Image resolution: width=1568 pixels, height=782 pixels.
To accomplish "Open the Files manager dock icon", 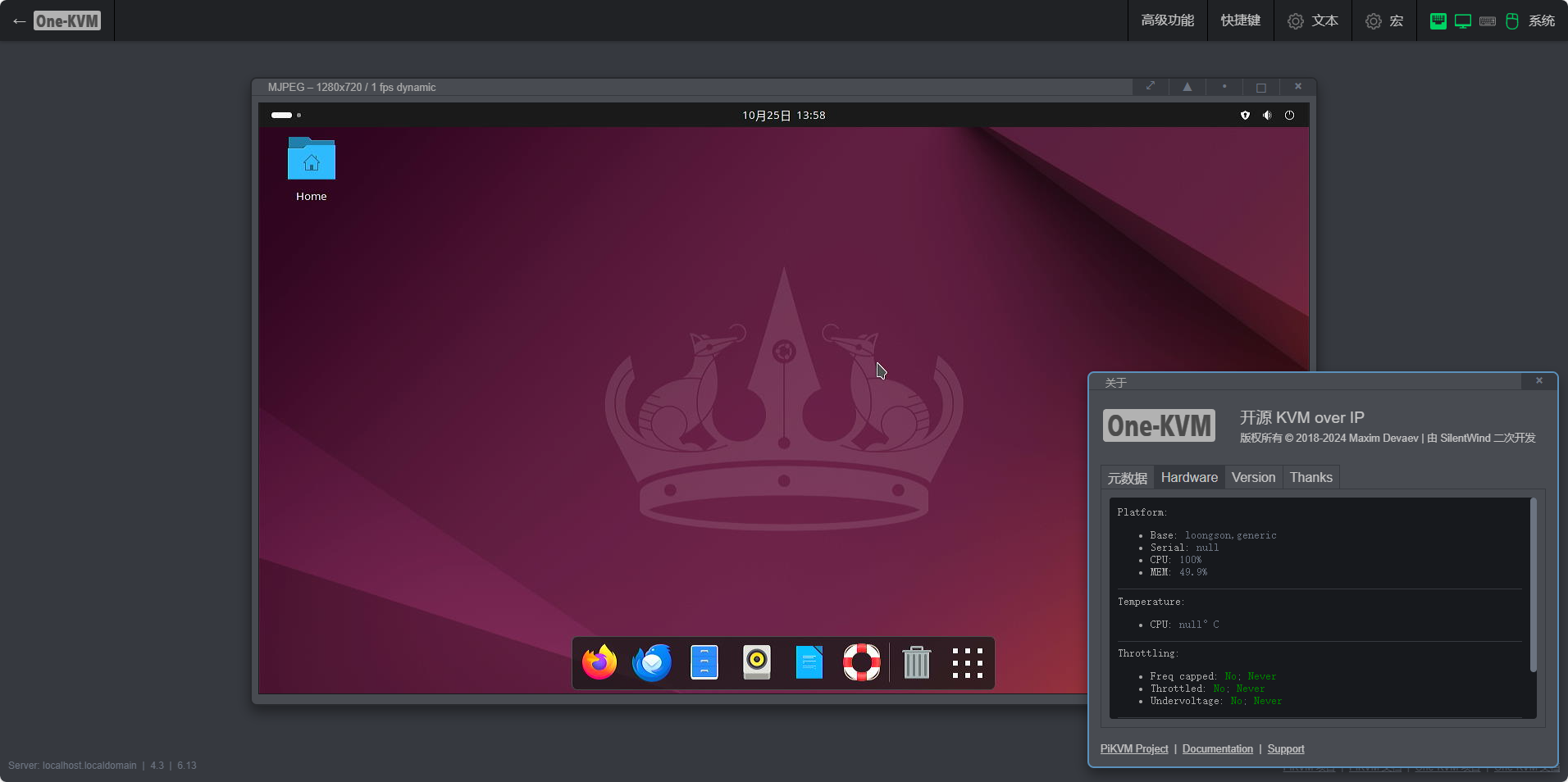I will pos(704,662).
